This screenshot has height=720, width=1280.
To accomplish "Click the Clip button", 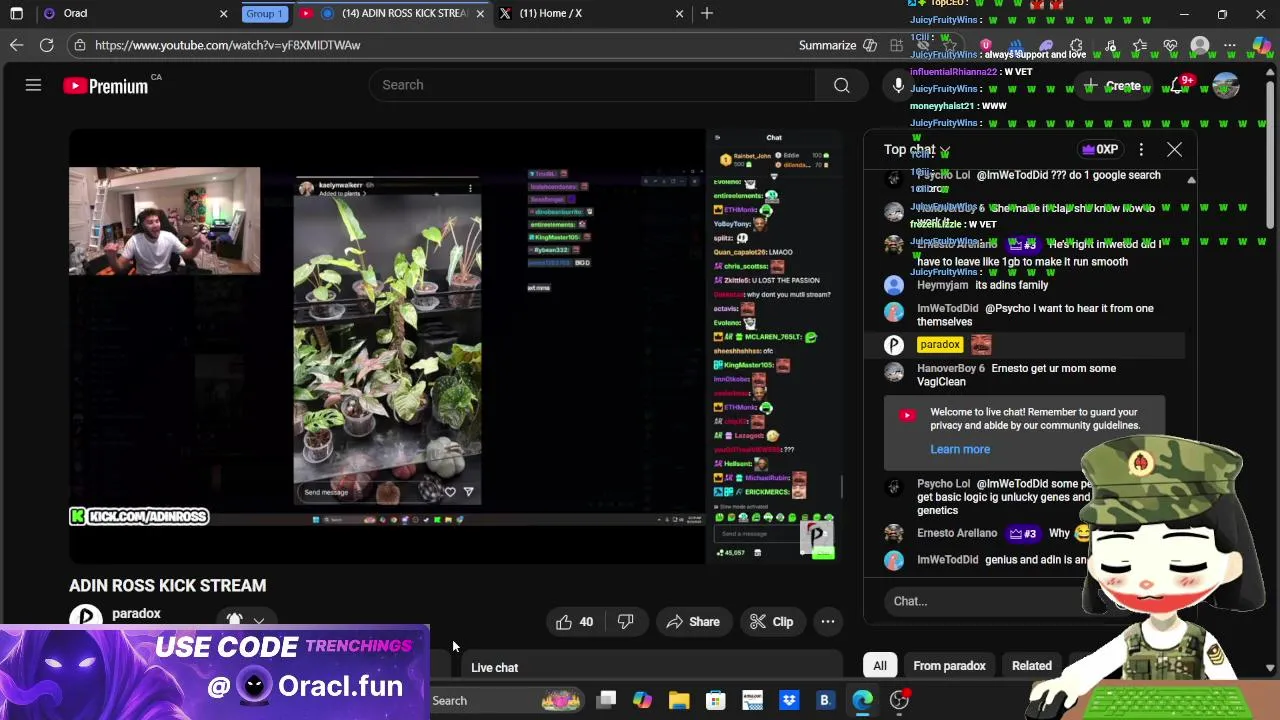I will [771, 622].
